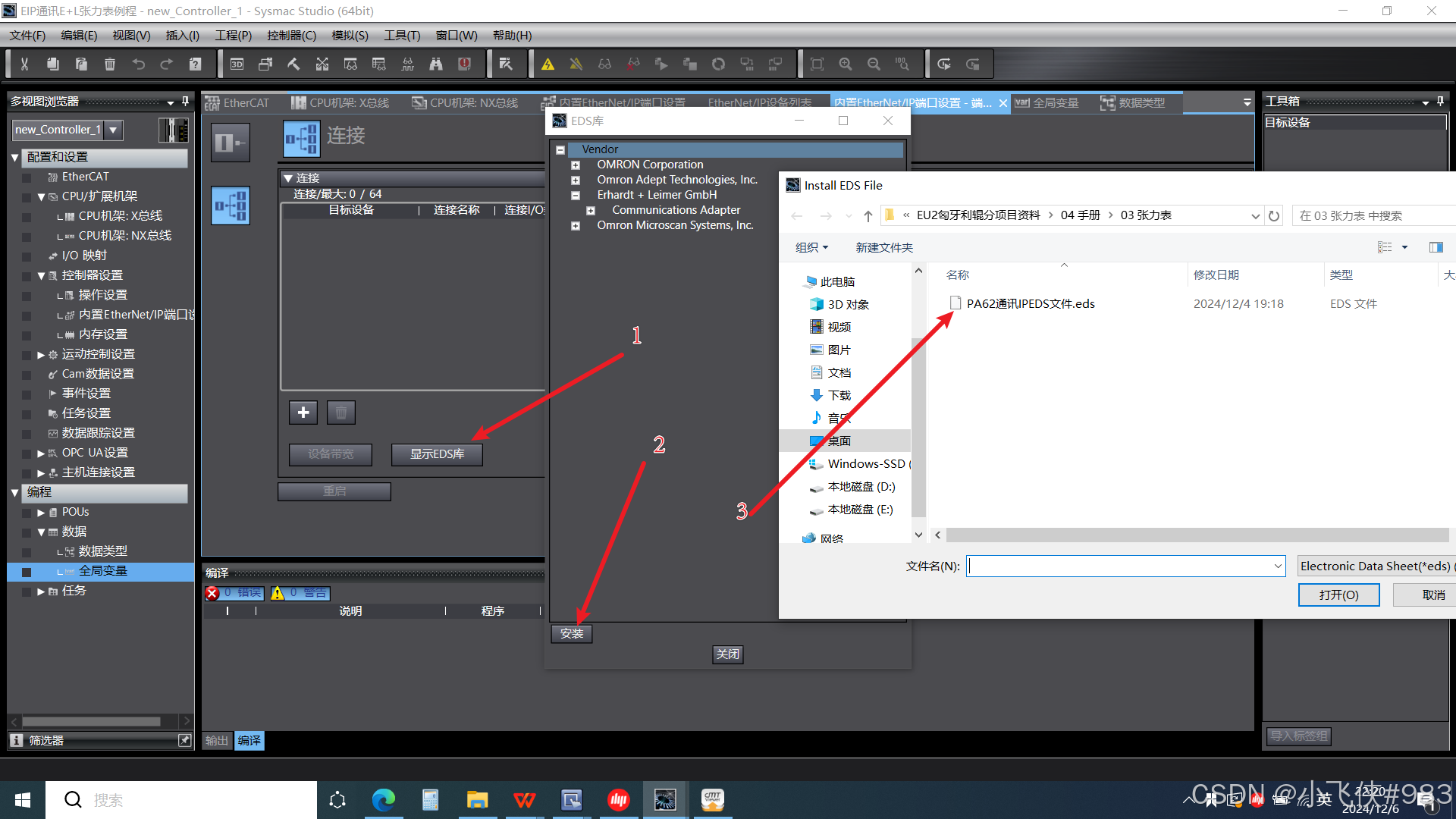Click the 3D motion trace toolbar icon
This screenshot has height=819, width=1456.
[237, 64]
